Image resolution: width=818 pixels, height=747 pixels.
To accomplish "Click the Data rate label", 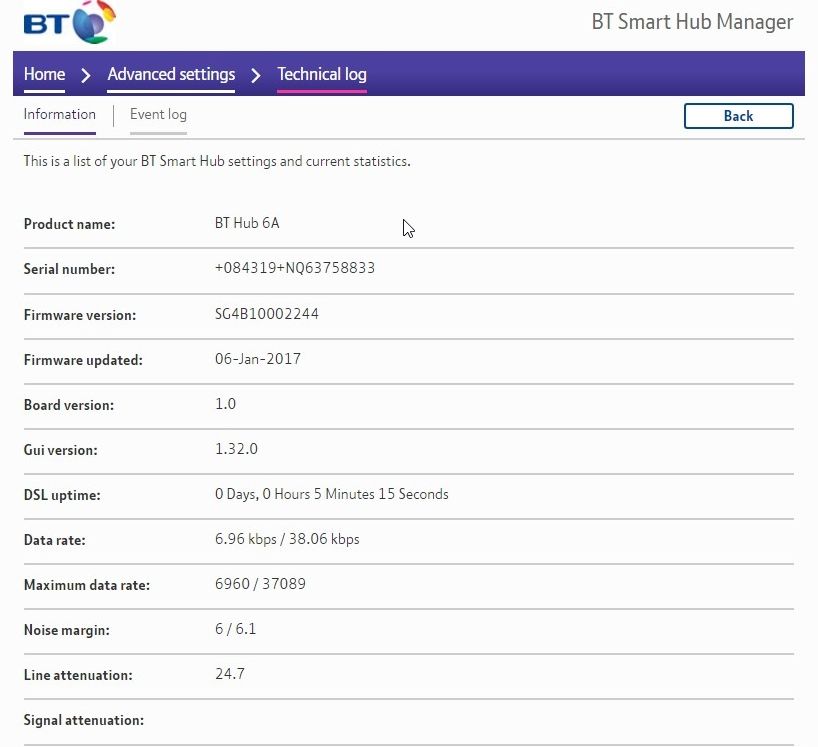I will tap(55, 540).
